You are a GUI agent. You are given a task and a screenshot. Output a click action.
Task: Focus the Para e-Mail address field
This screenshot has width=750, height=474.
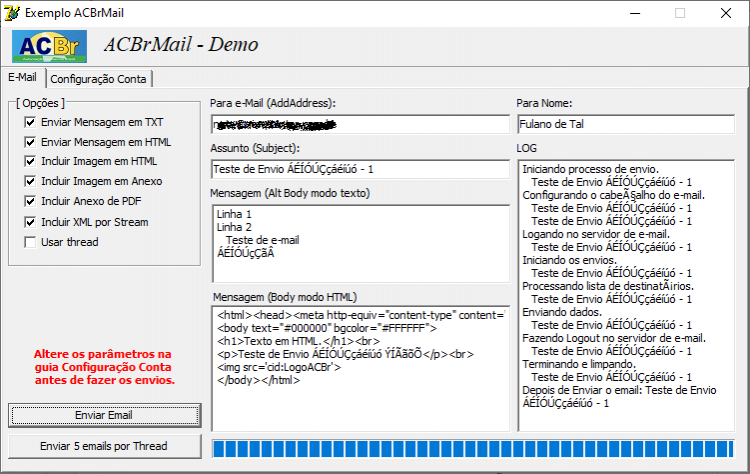[x=360, y=124]
